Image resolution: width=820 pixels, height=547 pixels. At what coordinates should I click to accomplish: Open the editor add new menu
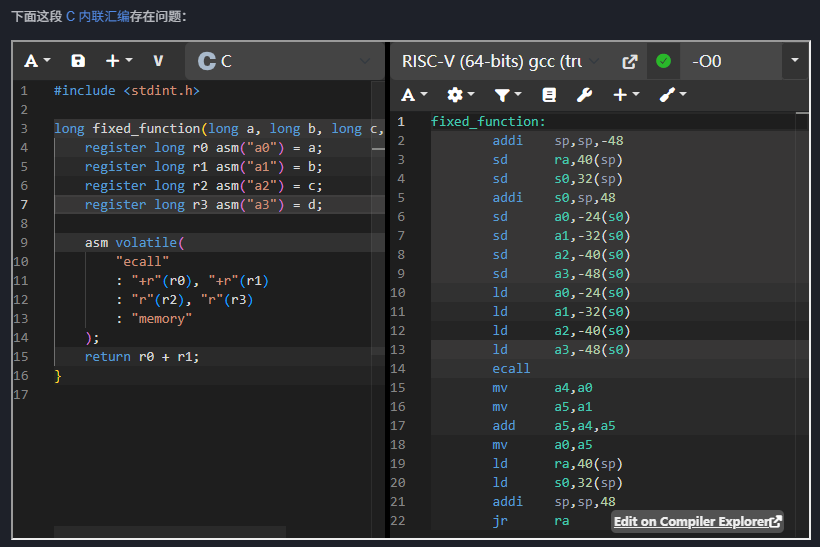click(119, 61)
